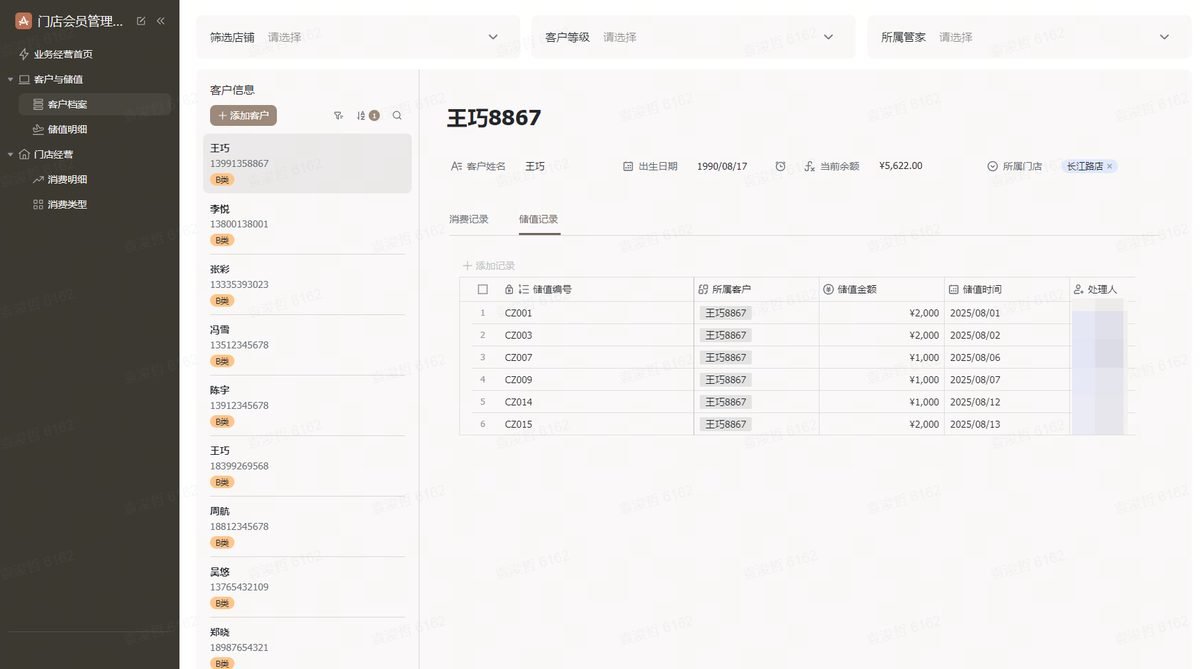
Task: Click the sort icon with badge 1
Action: [368, 116]
